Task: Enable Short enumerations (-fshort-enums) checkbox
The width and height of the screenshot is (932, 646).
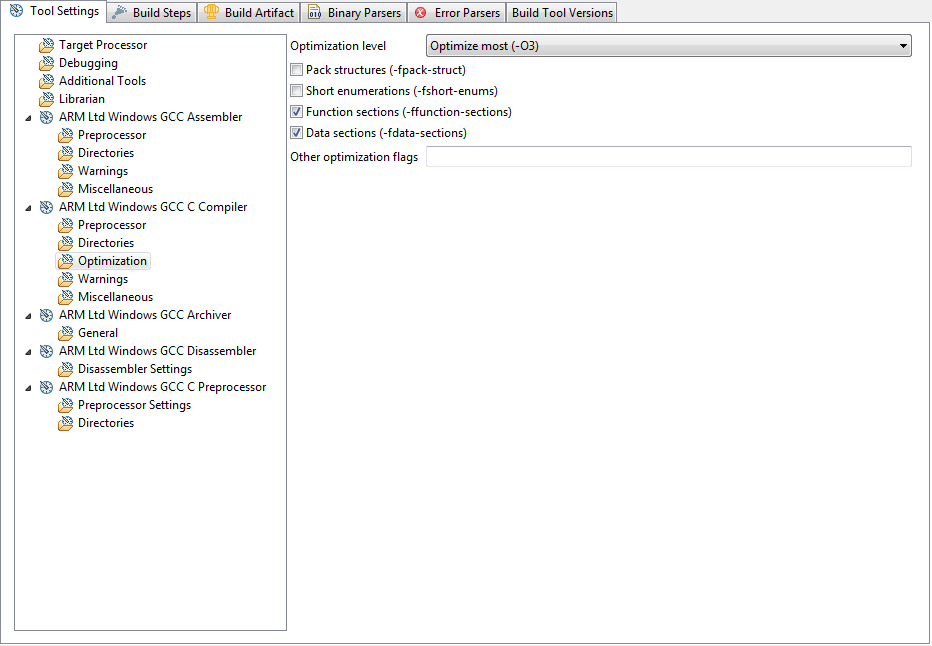Action: tap(296, 91)
